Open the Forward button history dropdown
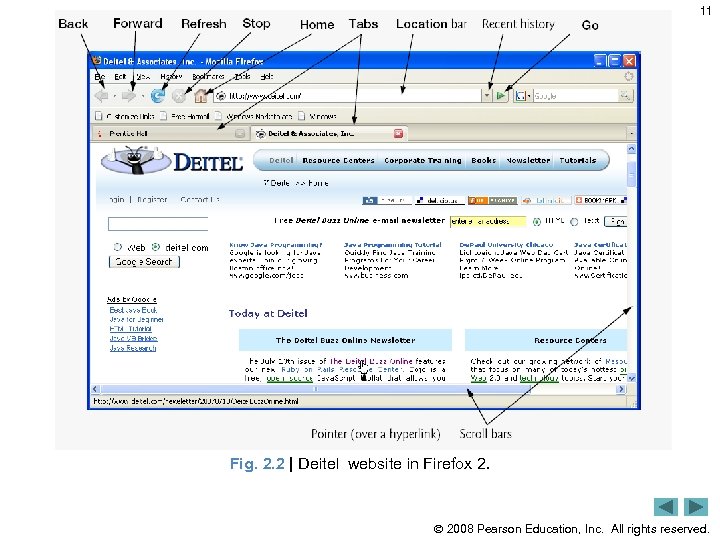 pyautogui.click(x=143, y=96)
